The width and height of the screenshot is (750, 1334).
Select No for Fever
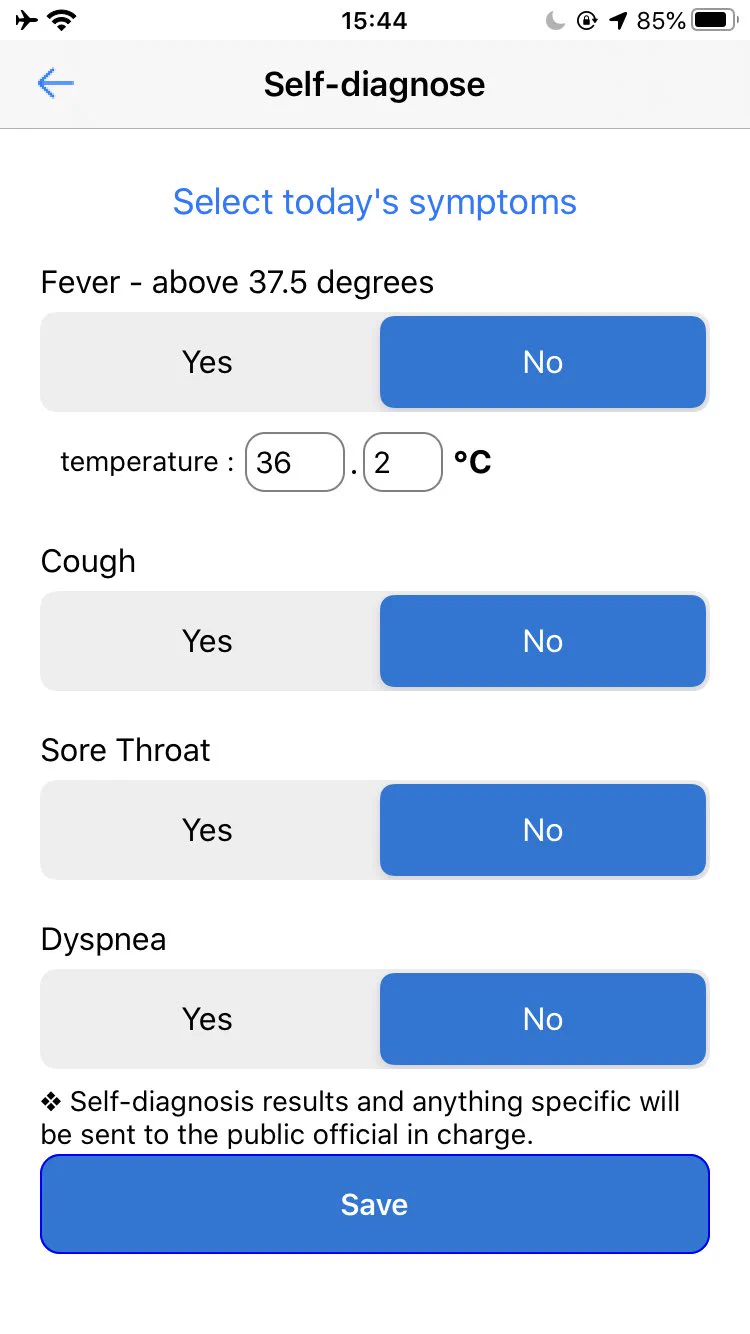pyautogui.click(x=543, y=362)
